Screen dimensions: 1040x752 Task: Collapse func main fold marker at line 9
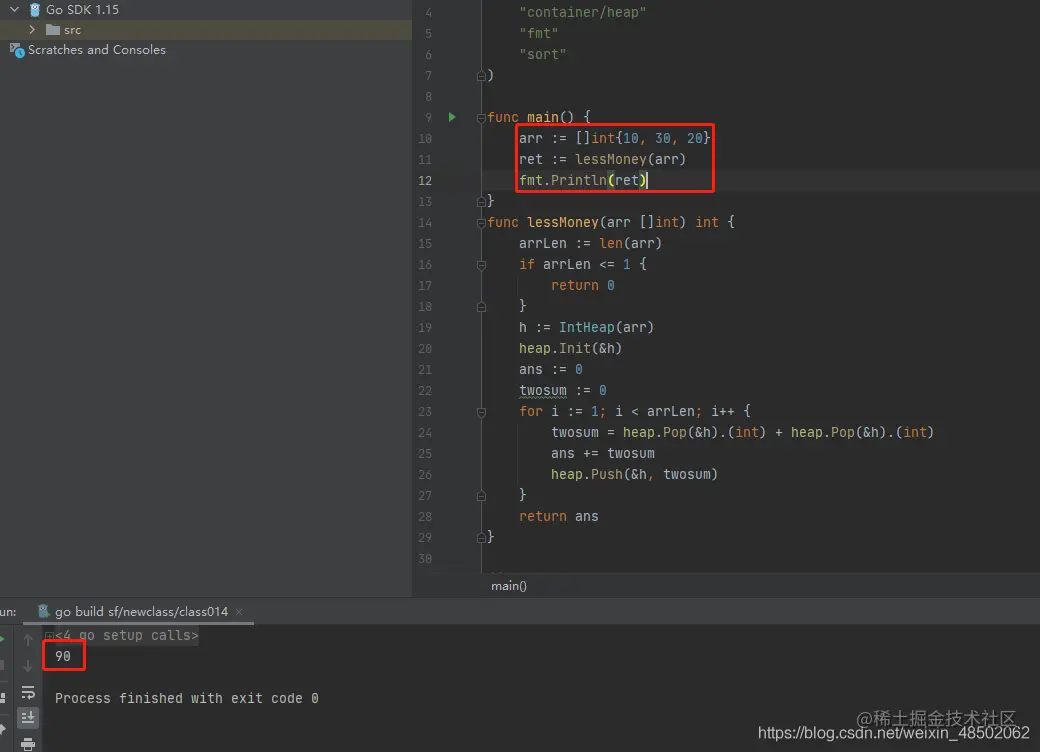tap(482, 118)
